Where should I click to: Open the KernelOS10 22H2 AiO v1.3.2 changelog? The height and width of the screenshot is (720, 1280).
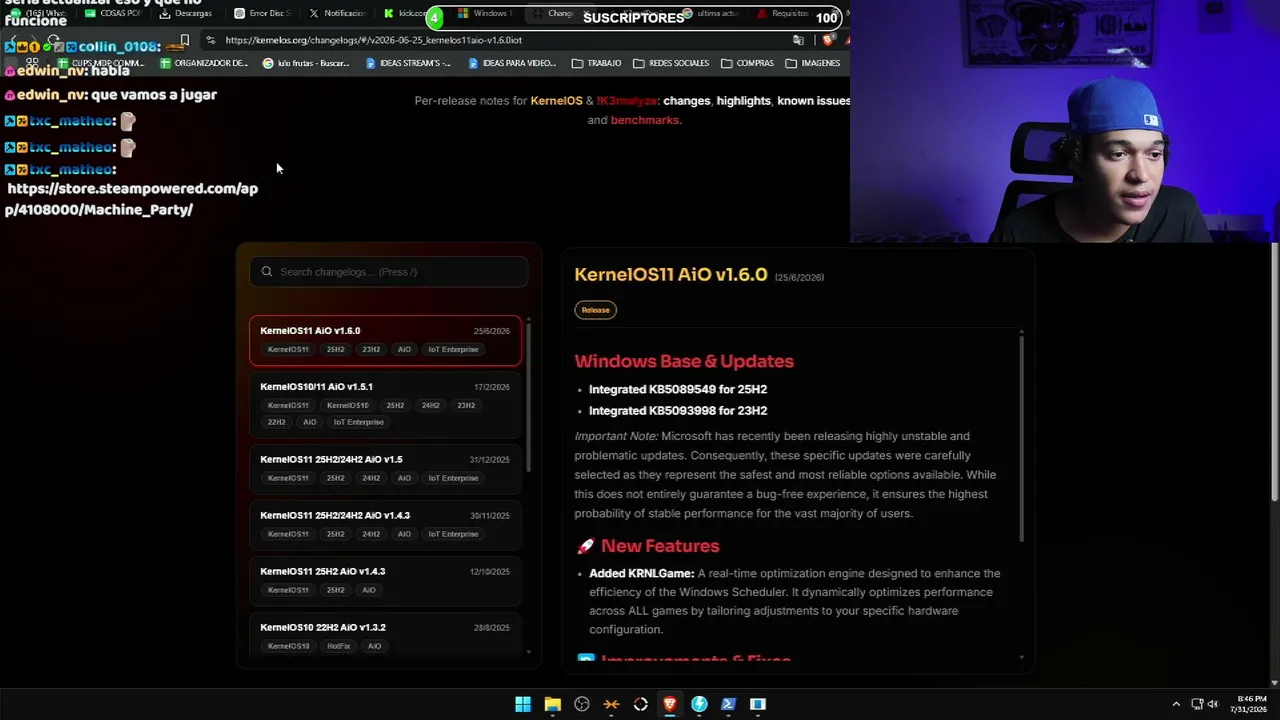coord(385,635)
